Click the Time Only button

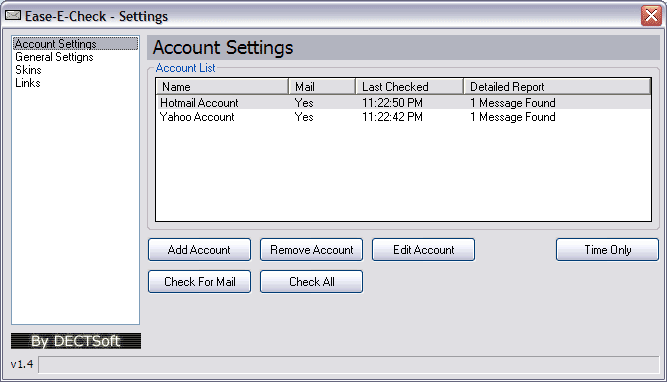tap(607, 250)
